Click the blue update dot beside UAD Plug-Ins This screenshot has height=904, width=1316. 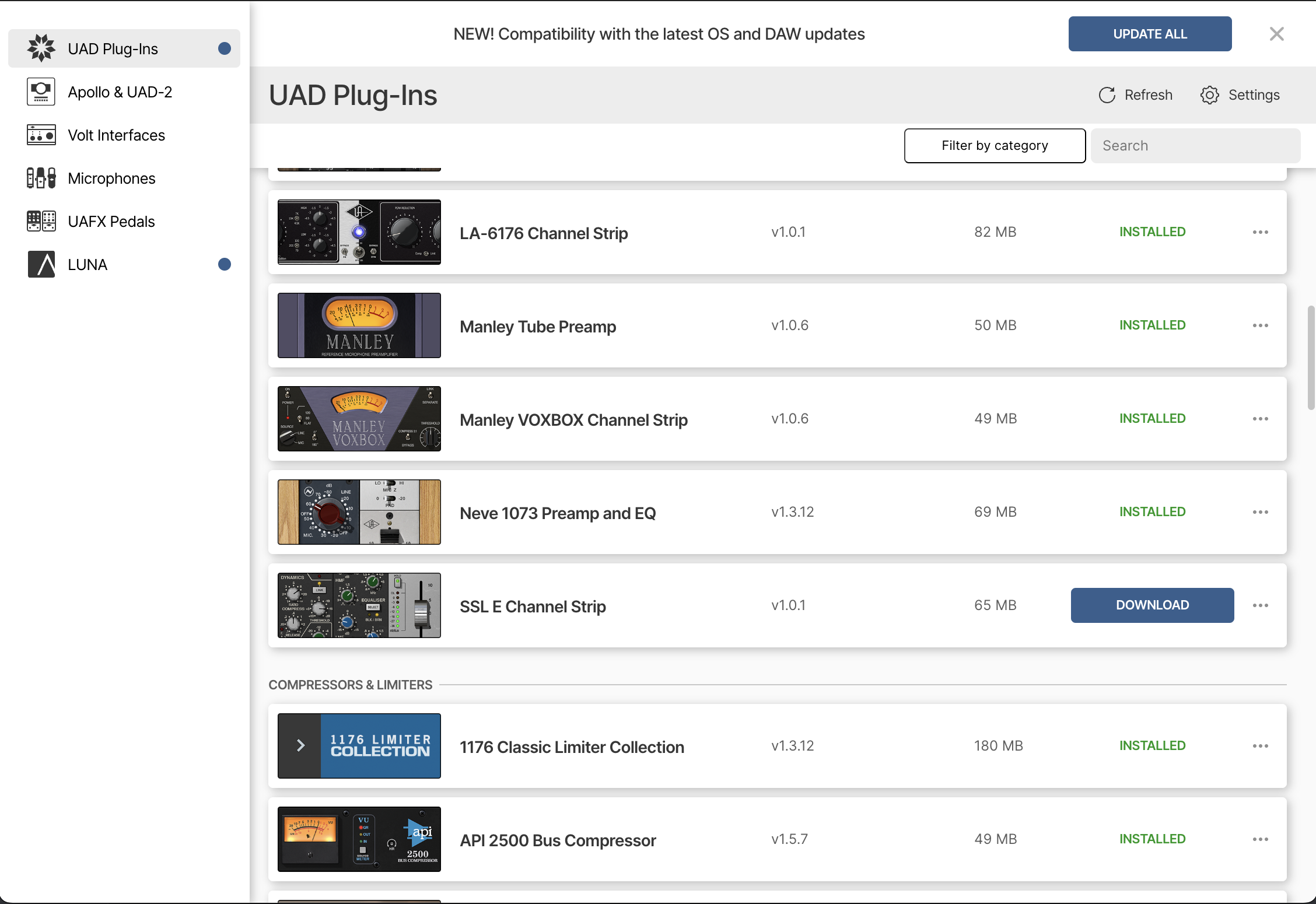click(x=225, y=48)
